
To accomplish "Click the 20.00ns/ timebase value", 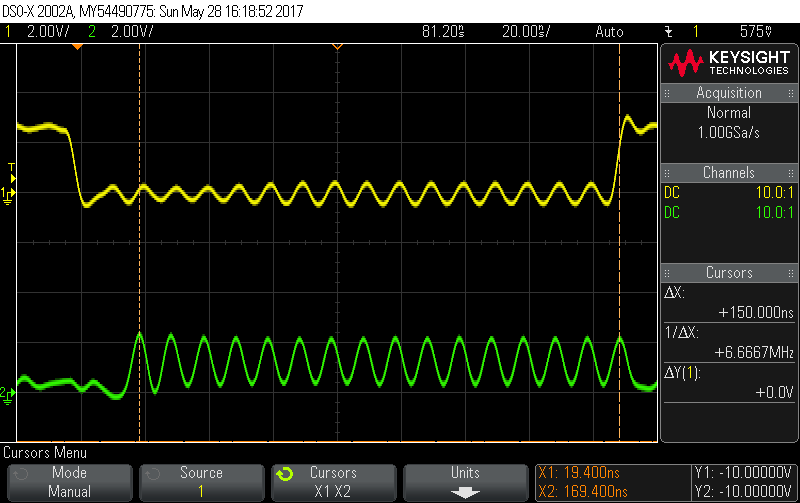I will 526,32.
